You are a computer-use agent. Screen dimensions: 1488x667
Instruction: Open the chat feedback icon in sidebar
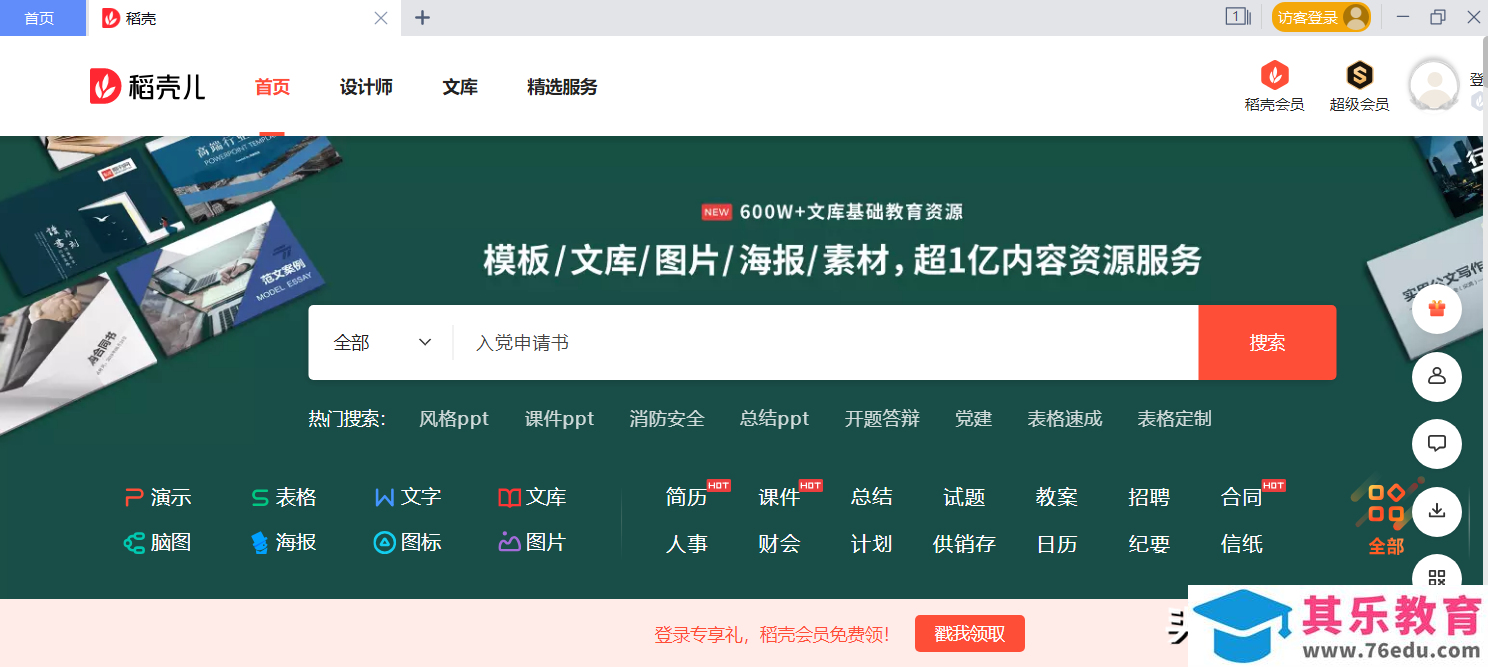(1437, 443)
